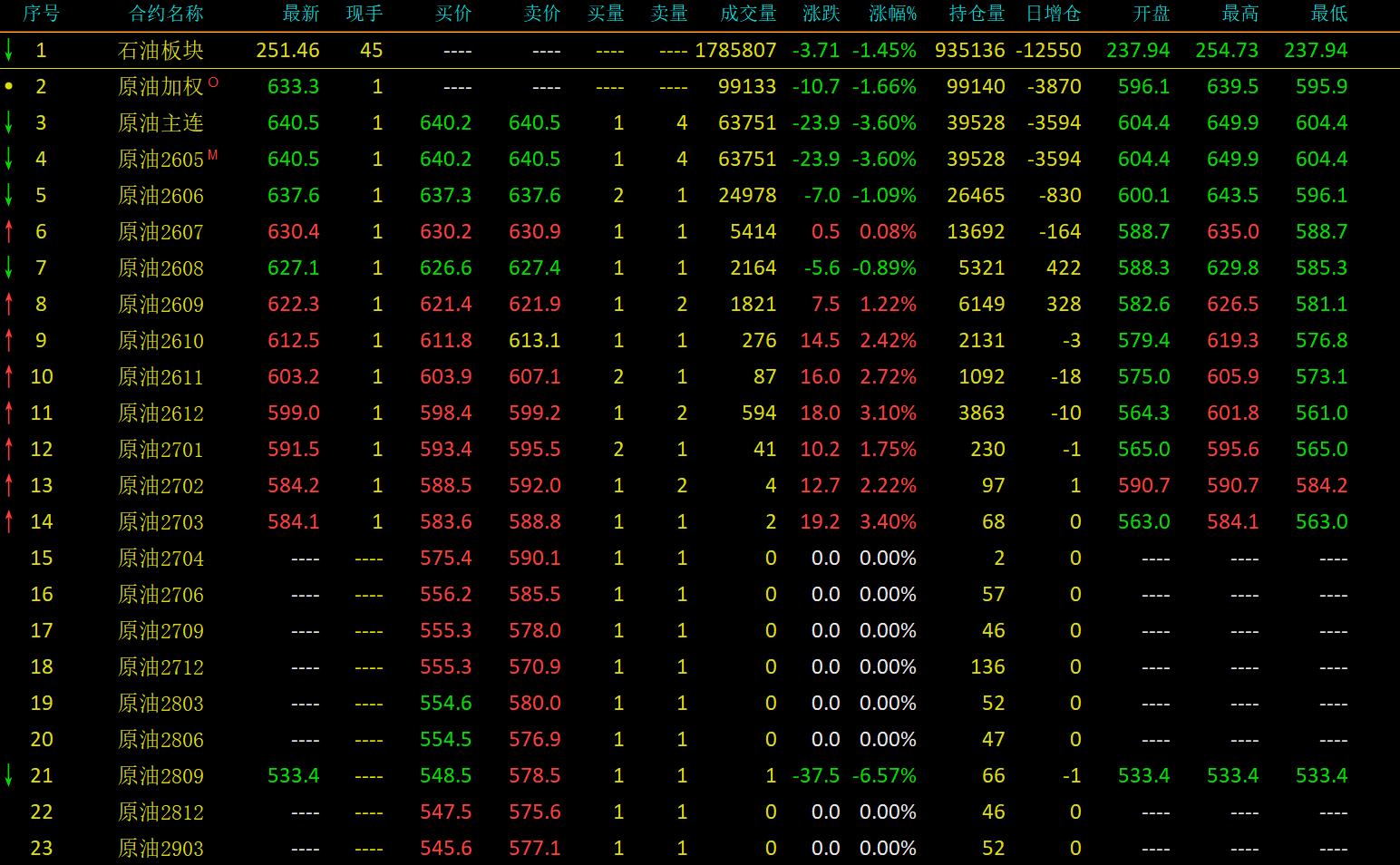Click the latest price 633.3 for 原油加权

click(x=294, y=87)
